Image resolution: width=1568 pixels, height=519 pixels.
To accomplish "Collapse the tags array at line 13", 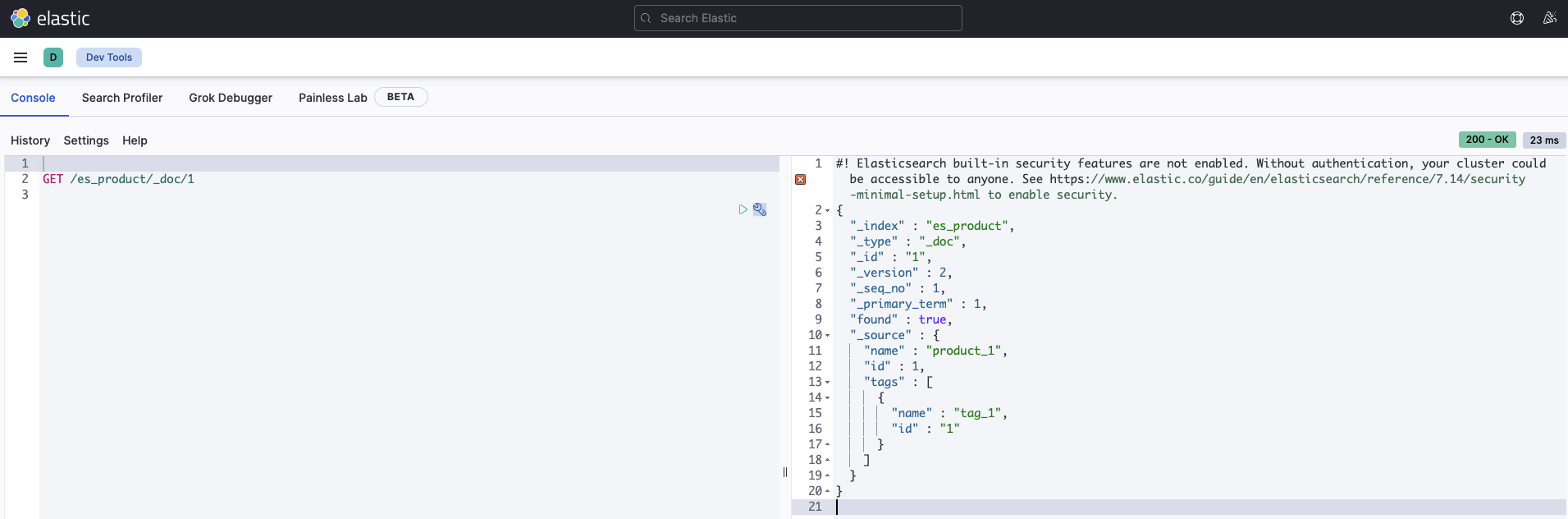I will coord(827,383).
